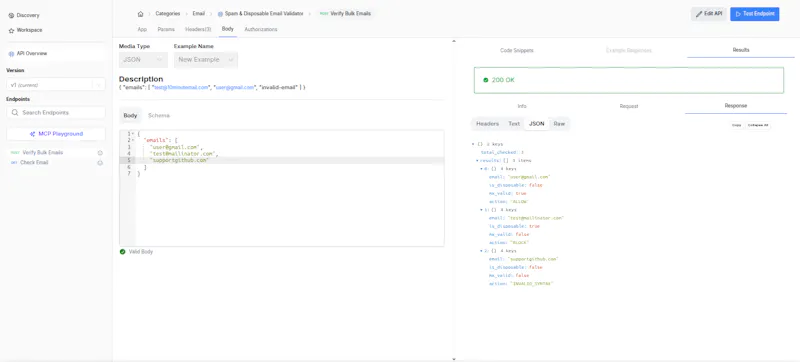Show response Headers view
800x362 pixels.
point(487,124)
